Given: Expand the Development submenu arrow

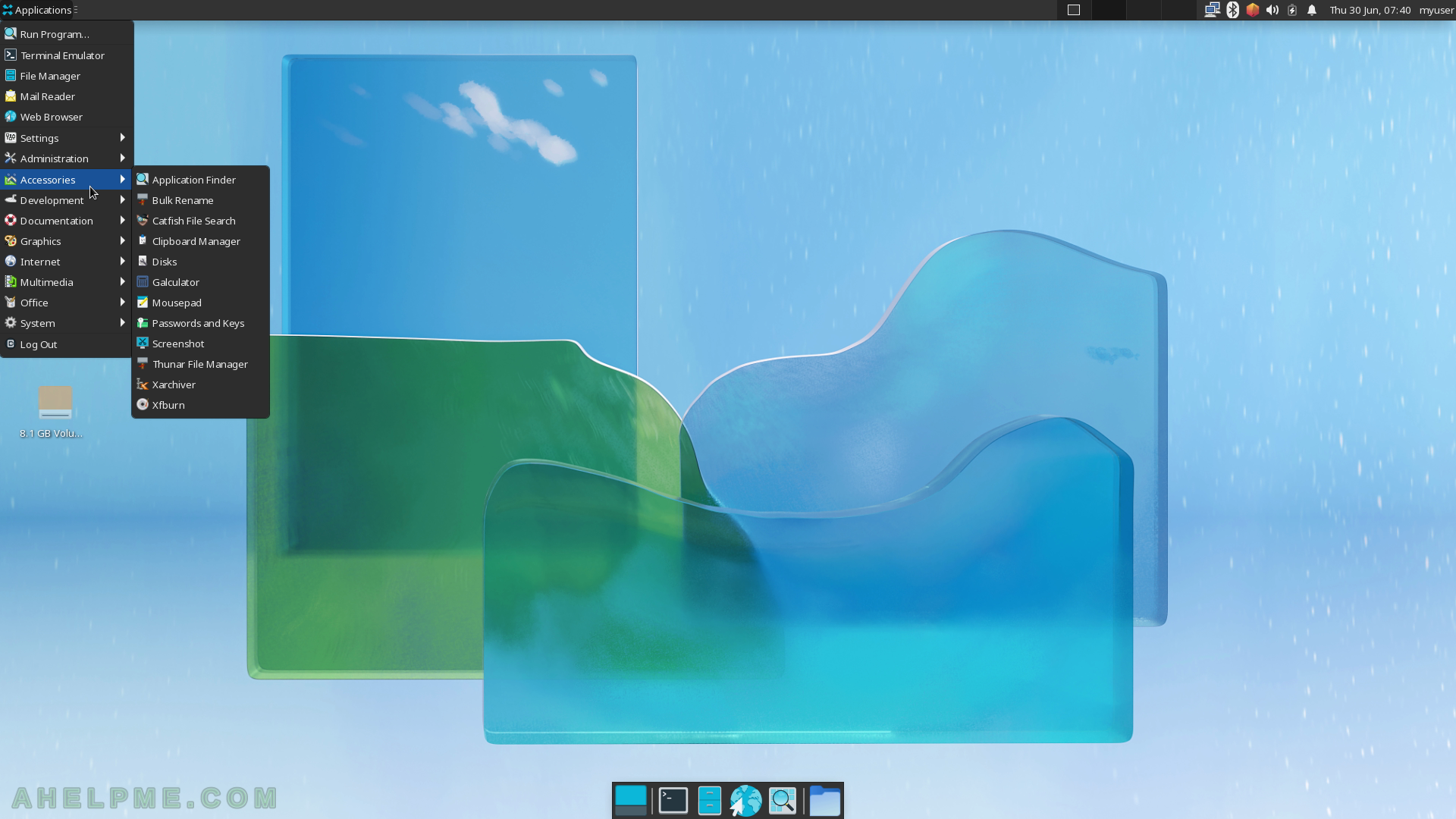Looking at the screenshot, I should click(x=122, y=200).
